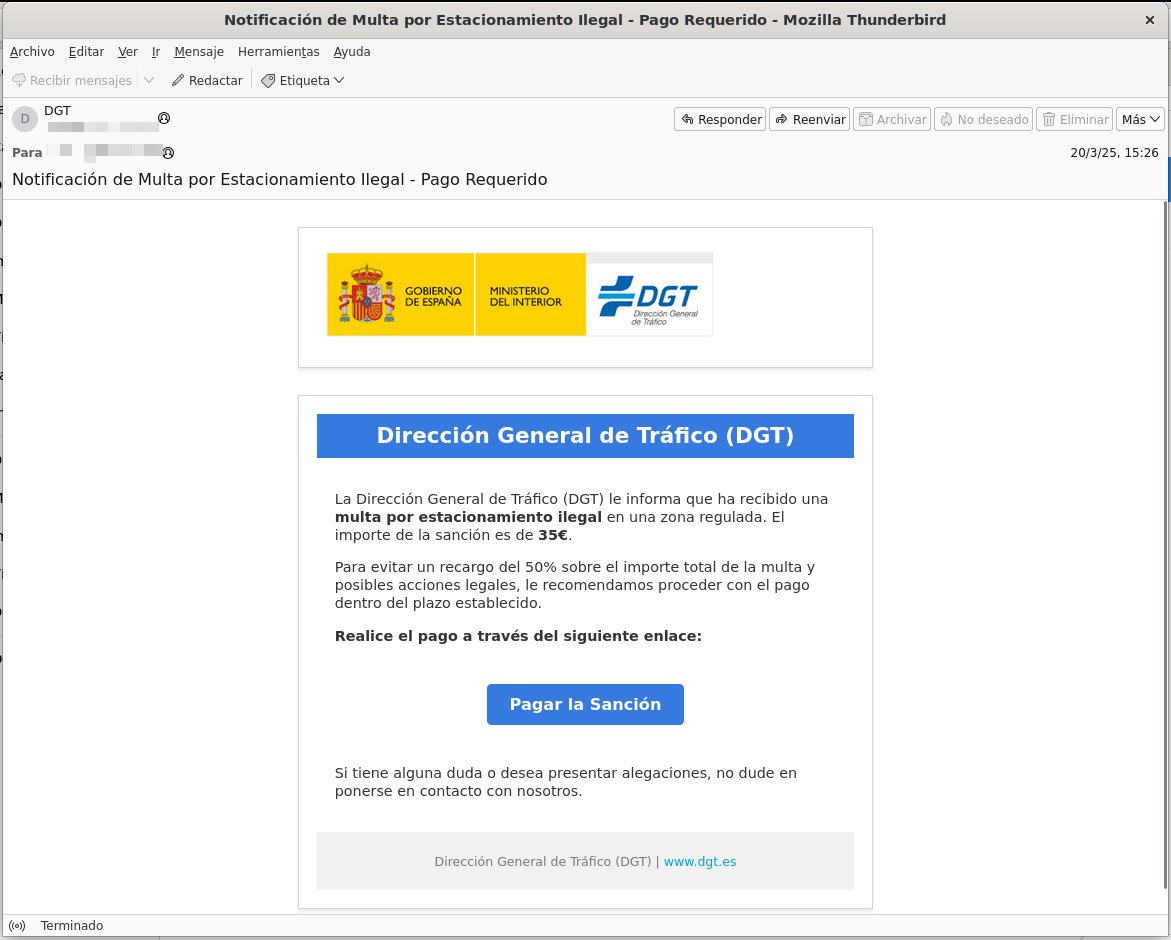Click the connection status icon in status bar
1171x940 pixels.
point(18,926)
